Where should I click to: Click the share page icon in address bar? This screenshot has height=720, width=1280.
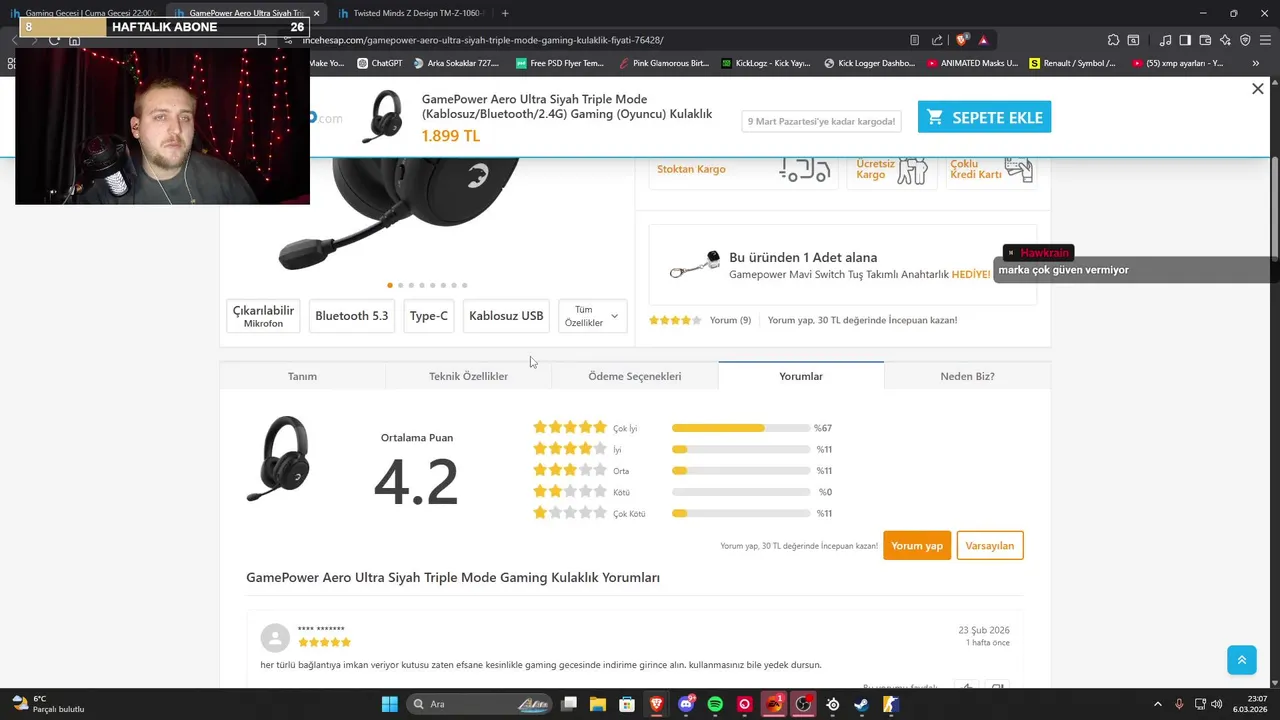[937, 40]
